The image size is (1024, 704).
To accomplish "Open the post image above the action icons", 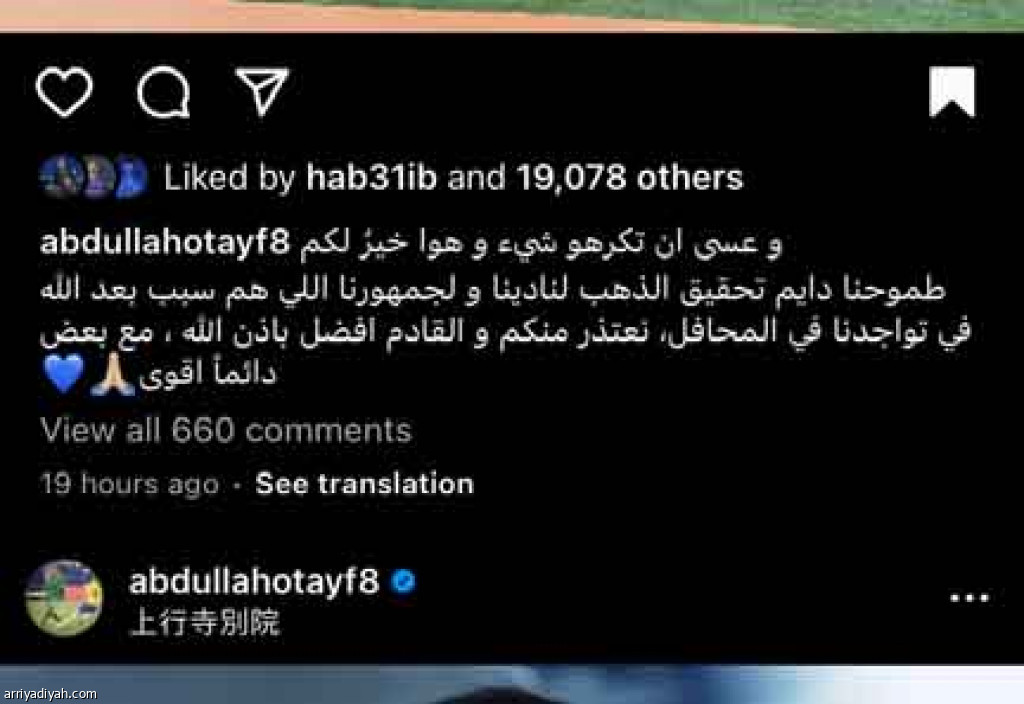I will pos(512,16).
